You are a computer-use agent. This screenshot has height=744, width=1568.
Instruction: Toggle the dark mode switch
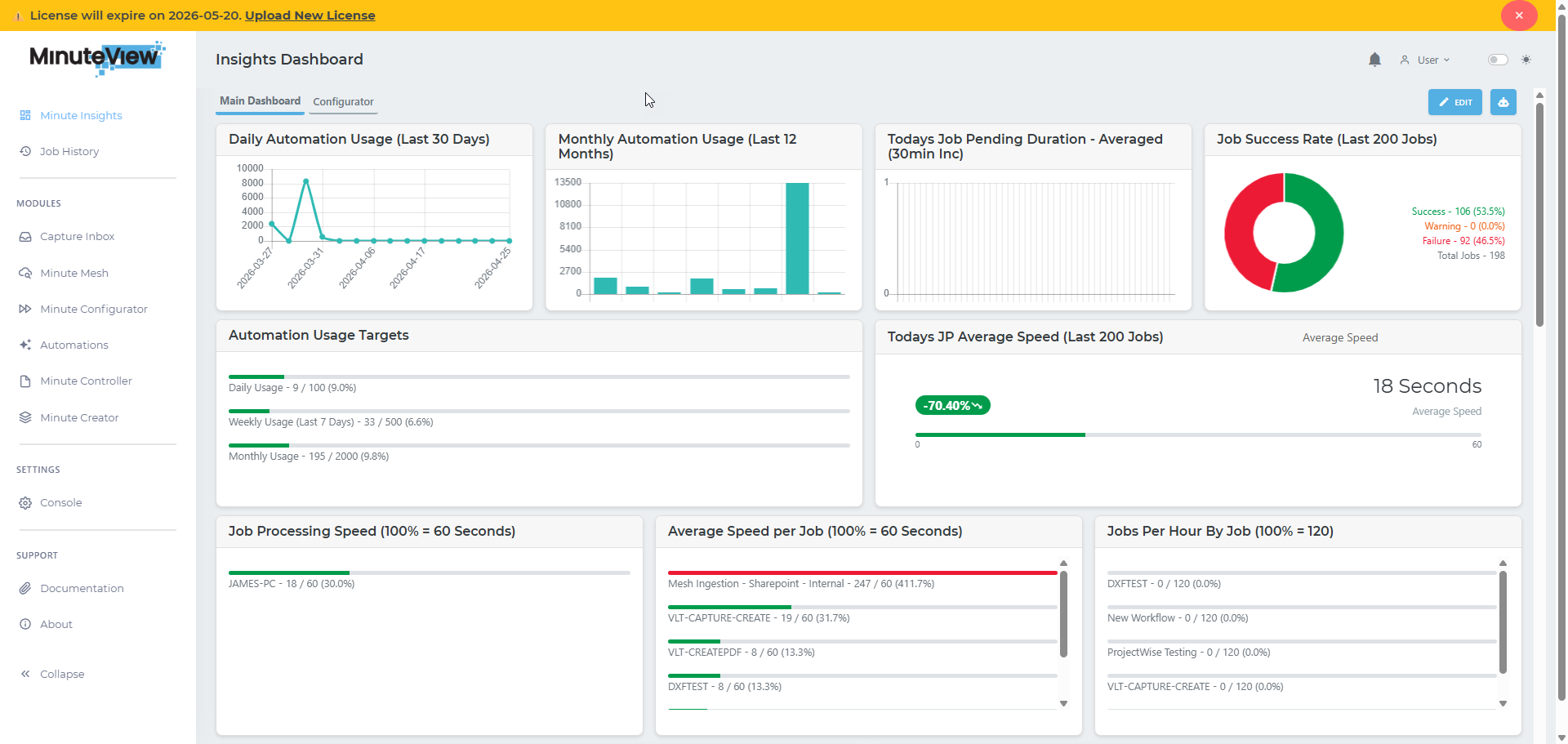pos(1497,60)
